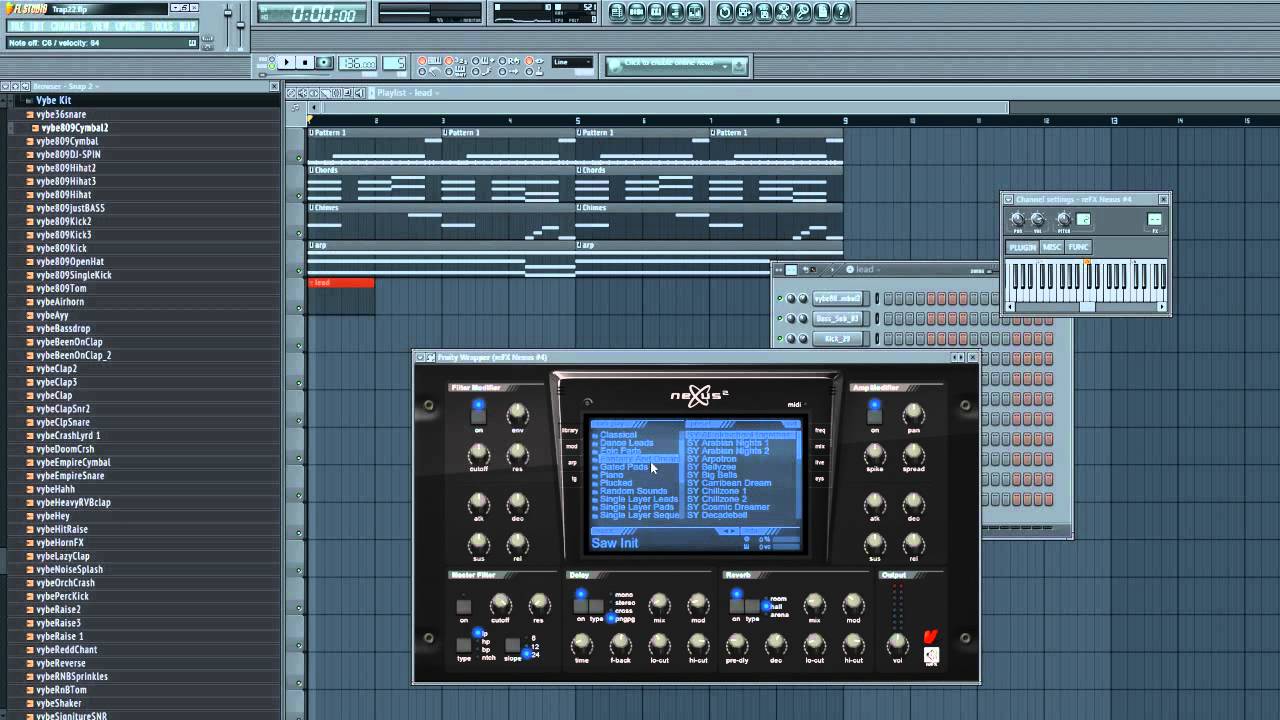This screenshot has width=1280, height=720.
Task: Open the MISC tab in Channel settings
Action: point(1052,247)
